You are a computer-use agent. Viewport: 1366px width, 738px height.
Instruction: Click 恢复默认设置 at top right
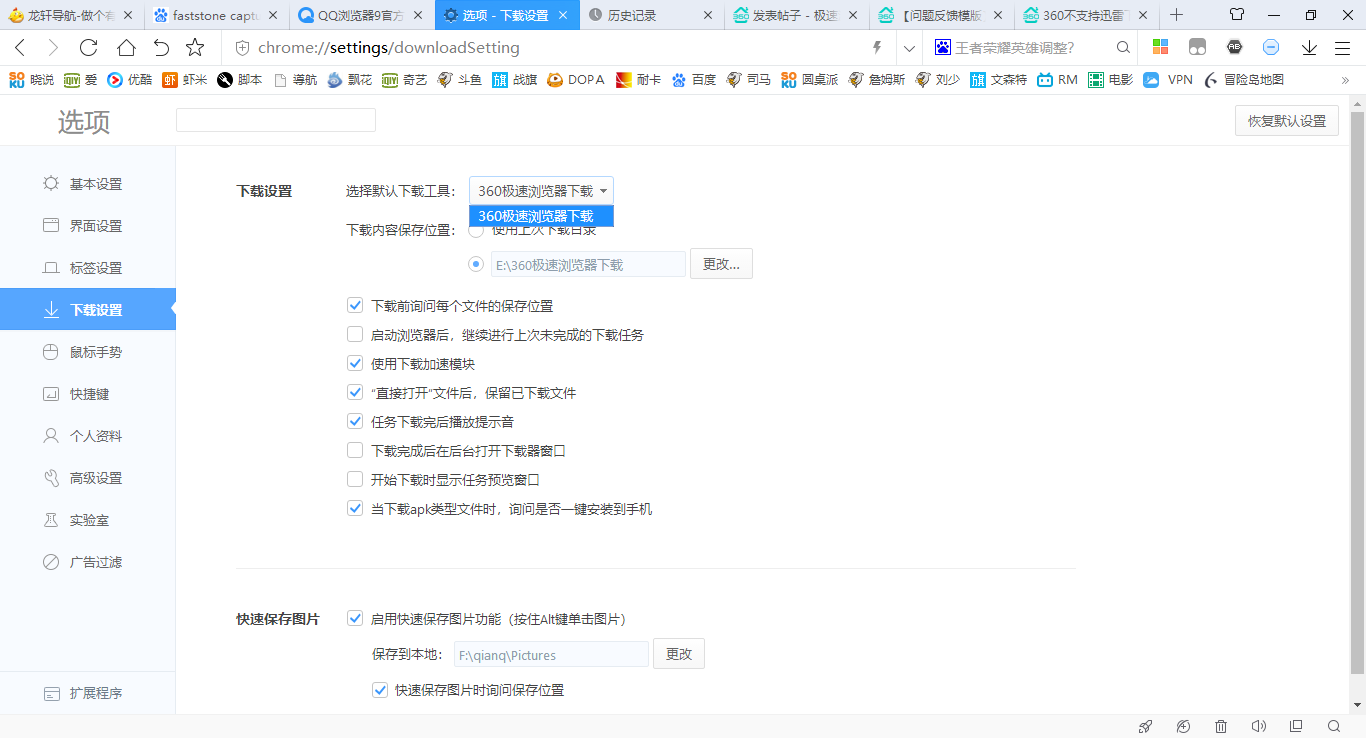click(x=1286, y=120)
